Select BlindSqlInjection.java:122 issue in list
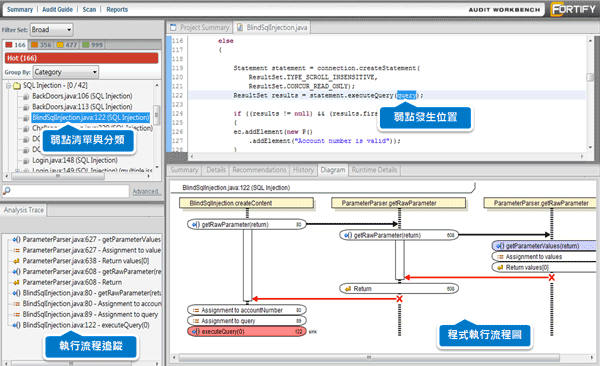This screenshot has width=600, height=366. 90,118
